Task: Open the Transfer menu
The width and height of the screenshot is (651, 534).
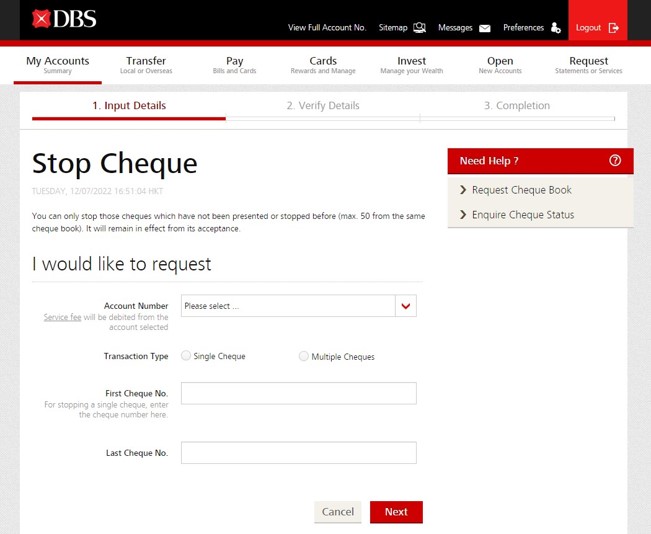Action: 146,65
